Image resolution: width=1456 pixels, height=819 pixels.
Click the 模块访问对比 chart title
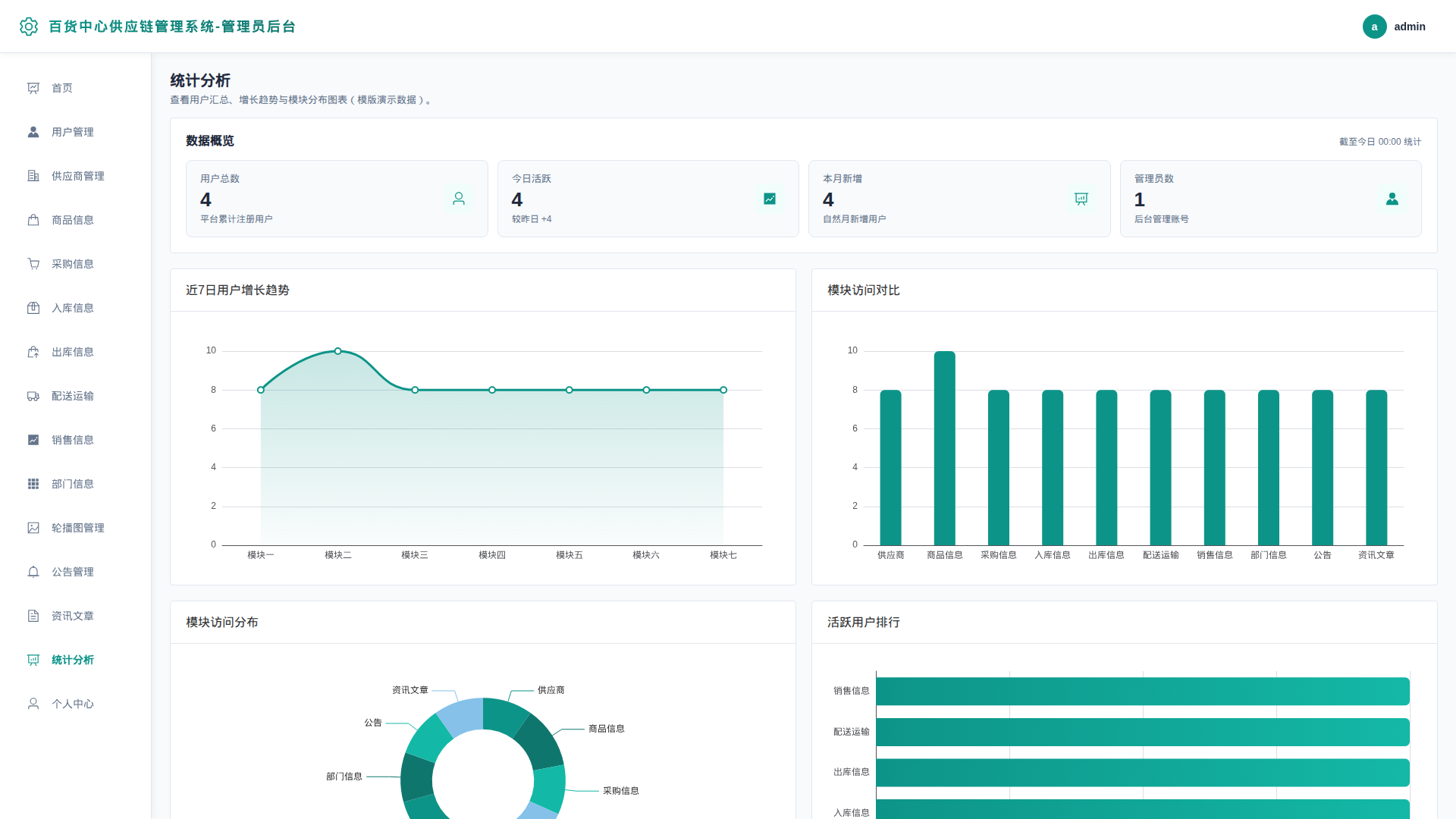pyautogui.click(x=864, y=290)
